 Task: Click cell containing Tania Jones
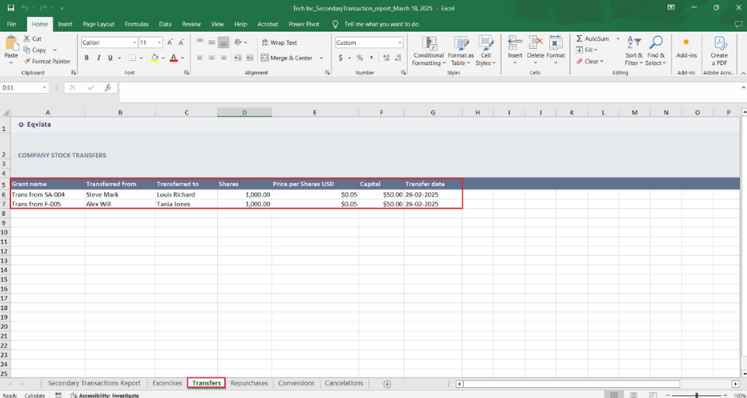(186, 204)
